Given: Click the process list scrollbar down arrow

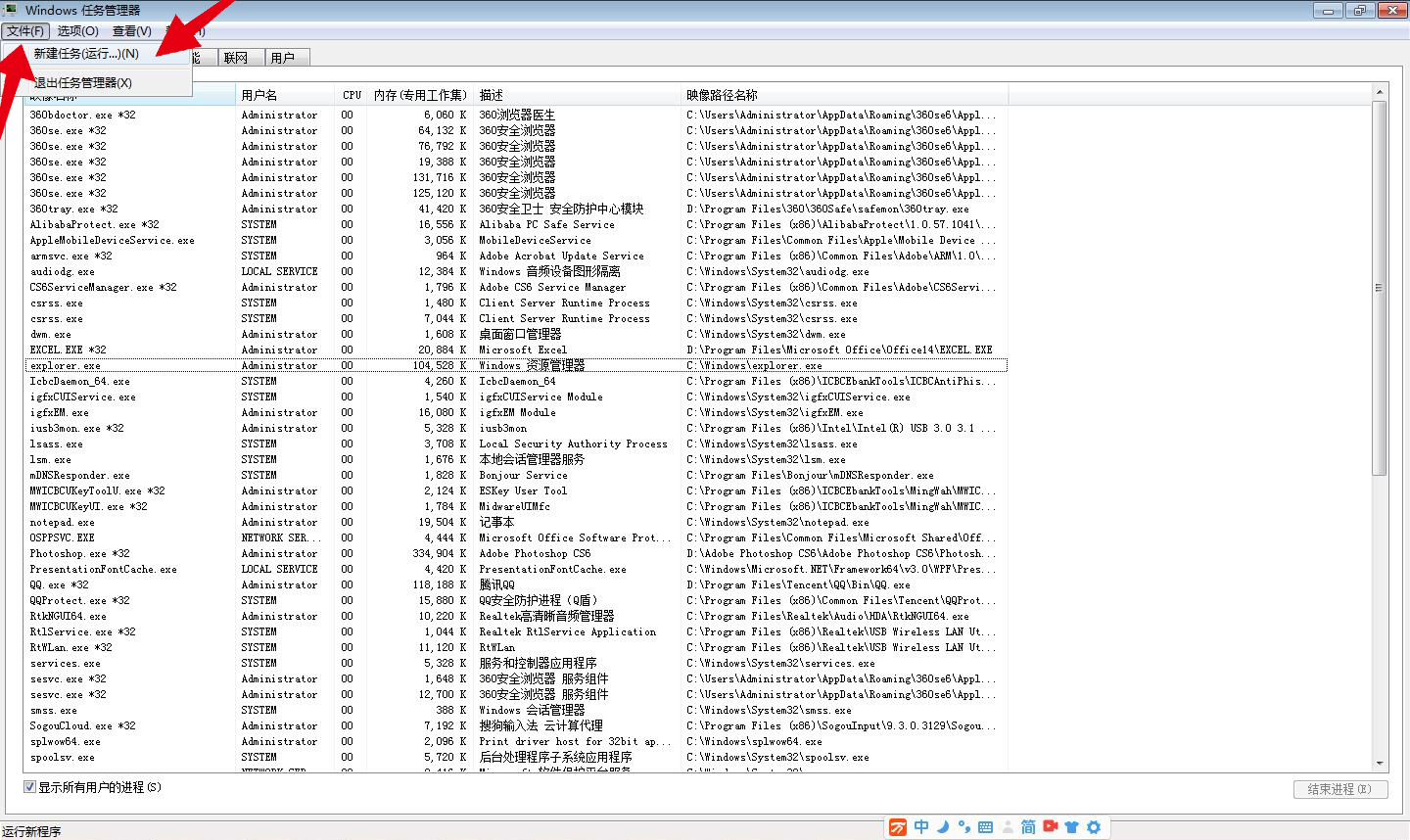Looking at the screenshot, I should (x=1380, y=763).
